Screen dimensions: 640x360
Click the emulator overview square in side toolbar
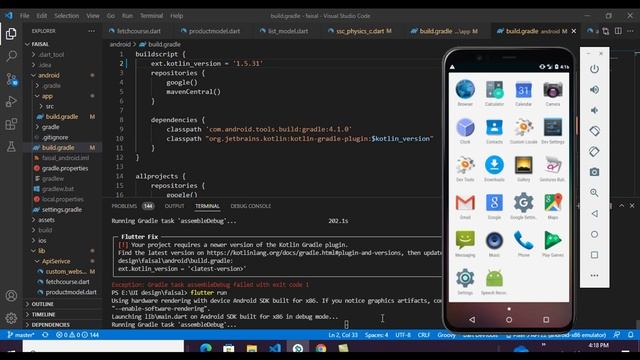pos(594,255)
